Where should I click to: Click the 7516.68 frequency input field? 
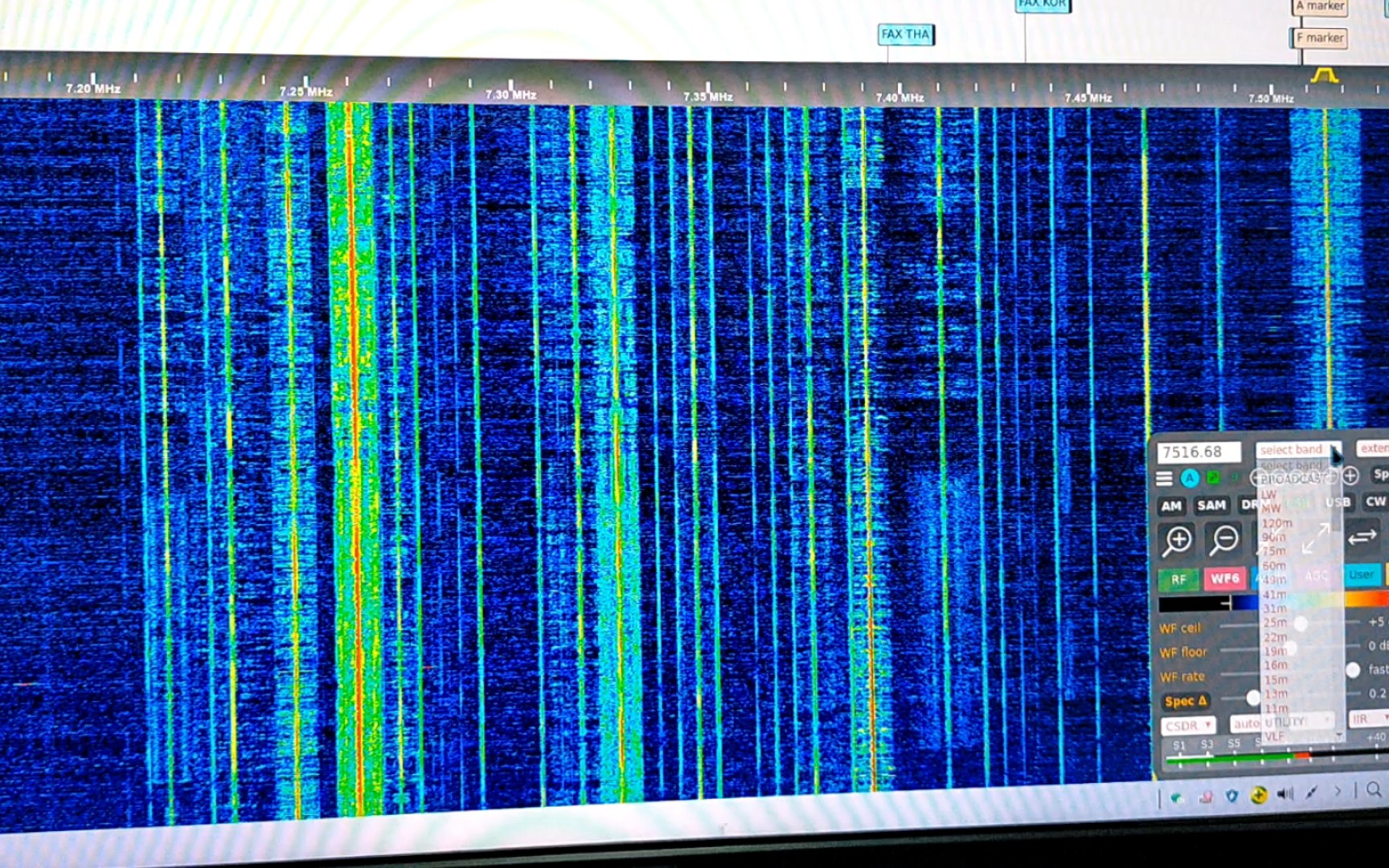tap(1199, 452)
